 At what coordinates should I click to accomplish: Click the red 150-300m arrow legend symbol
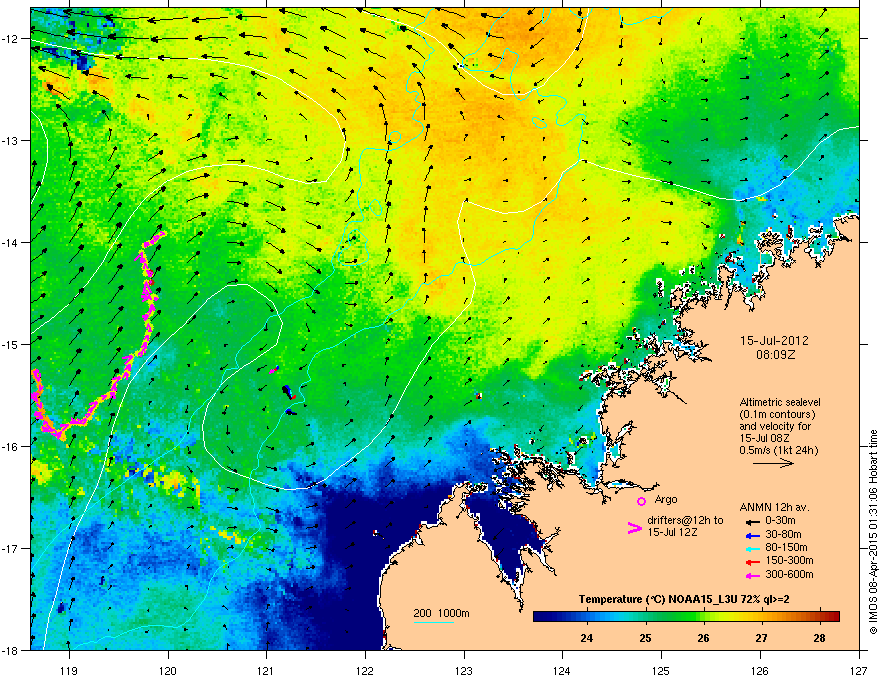click(x=752, y=561)
